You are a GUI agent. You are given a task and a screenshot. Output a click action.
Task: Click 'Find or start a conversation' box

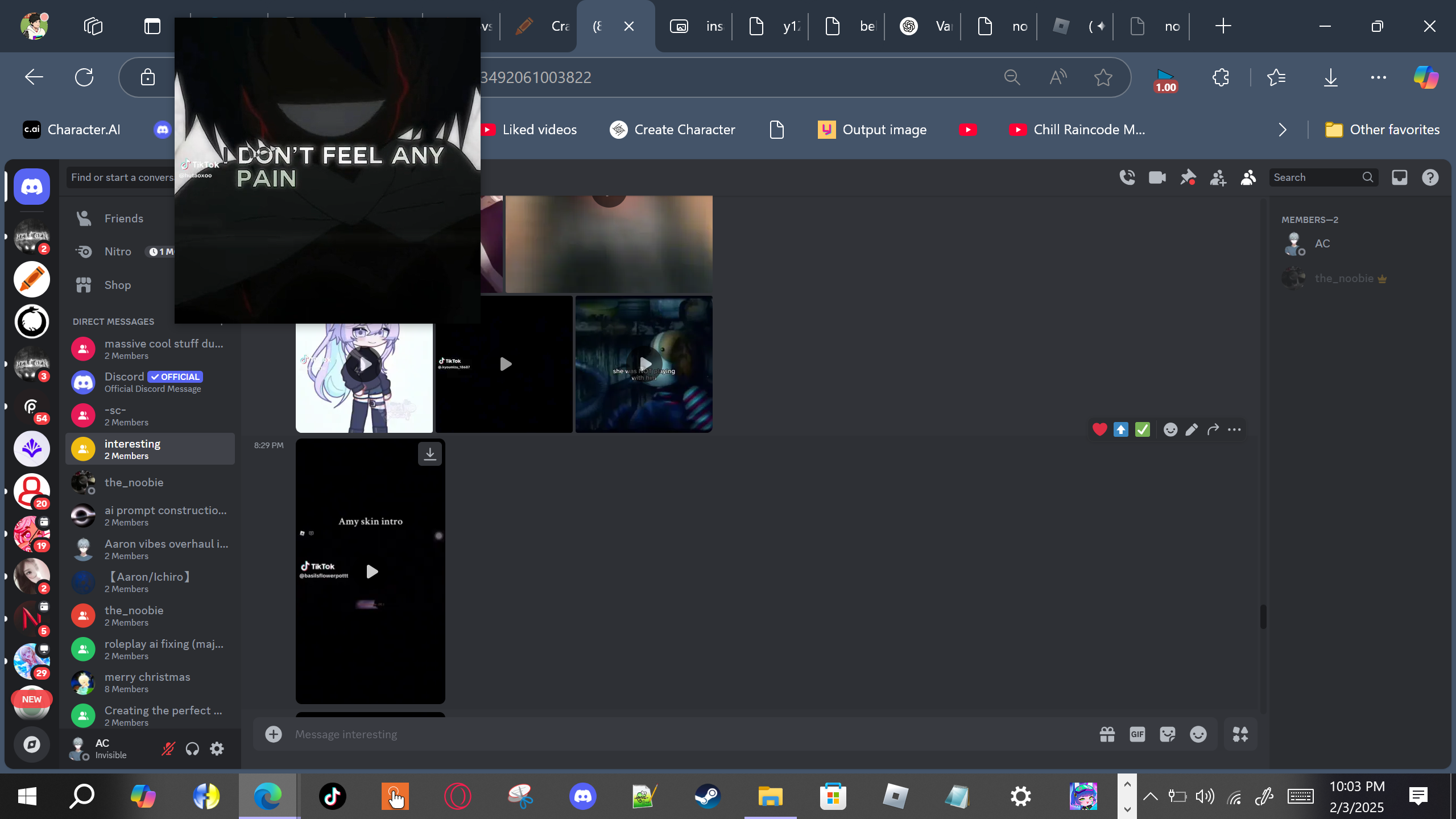tap(122, 177)
